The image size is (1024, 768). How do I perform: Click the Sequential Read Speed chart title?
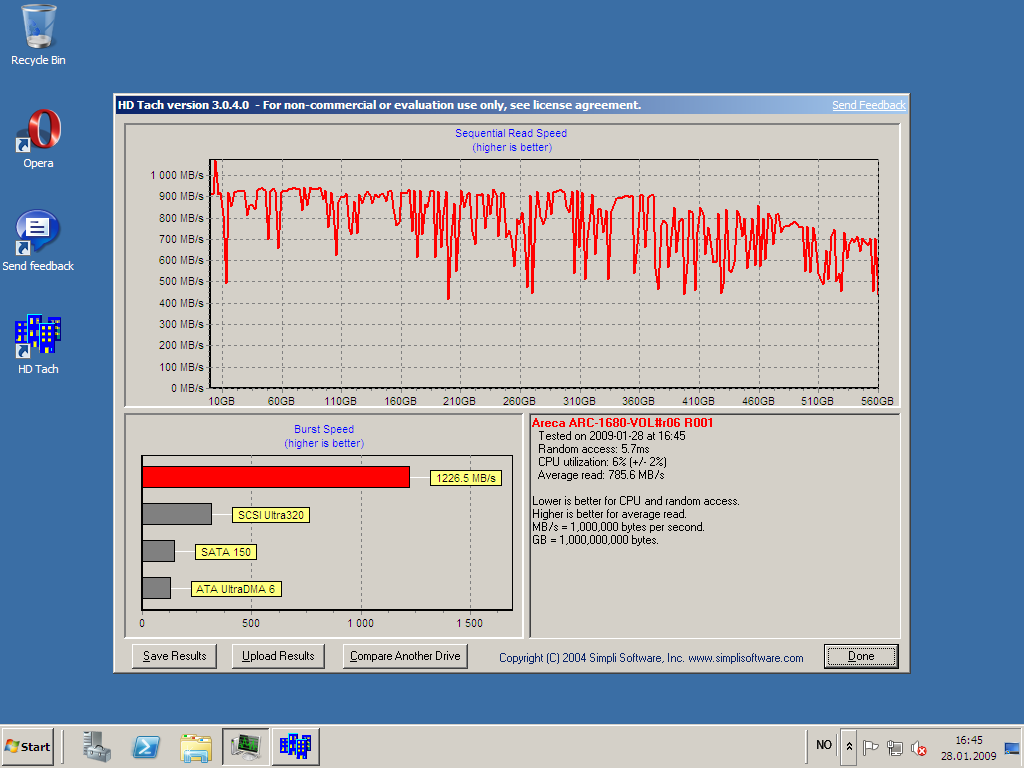point(511,133)
